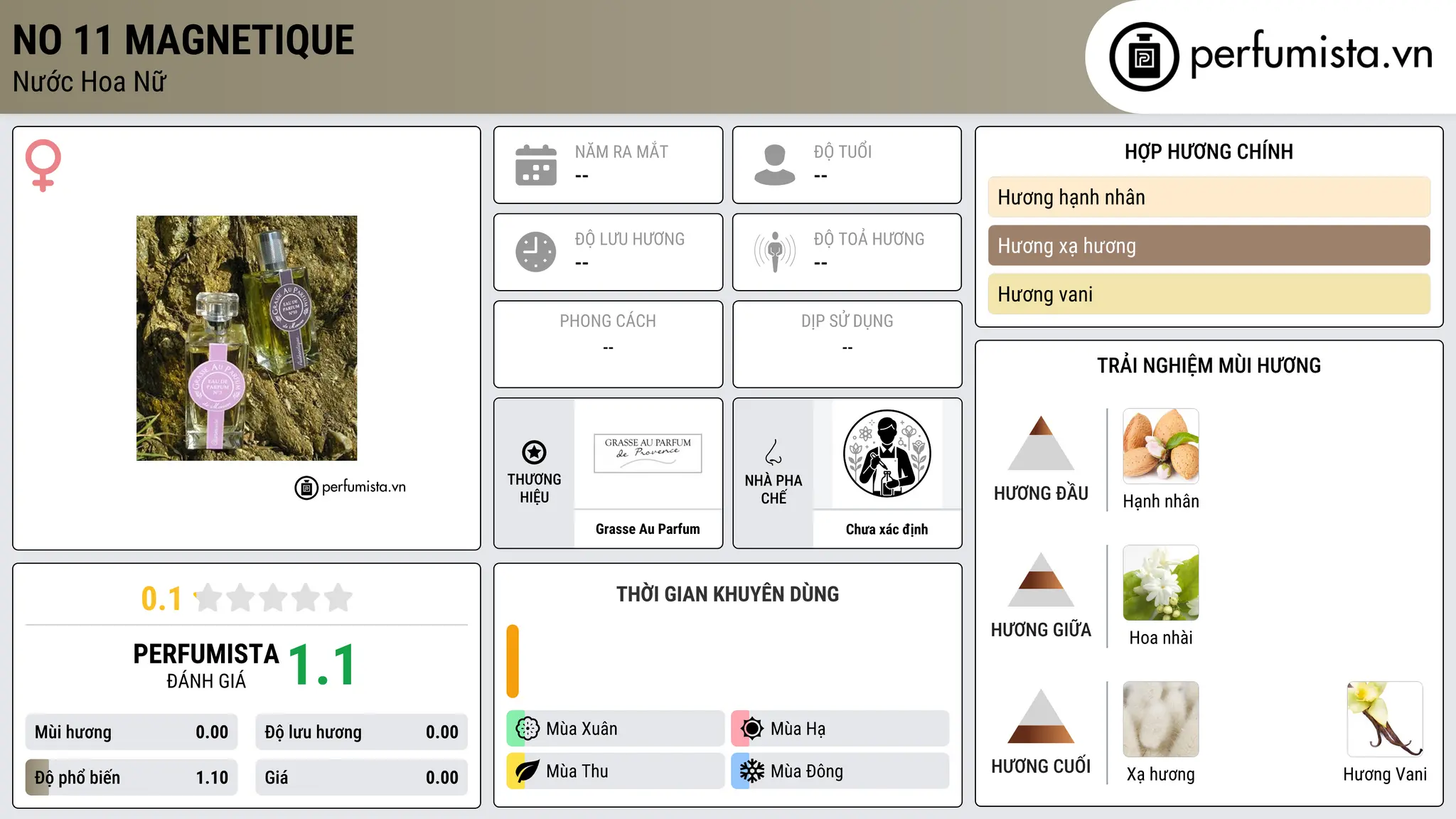This screenshot has height=819, width=1456.
Task: Click the Độ phổ biến 1.10 score row
Action: pyautogui.click(x=132, y=778)
